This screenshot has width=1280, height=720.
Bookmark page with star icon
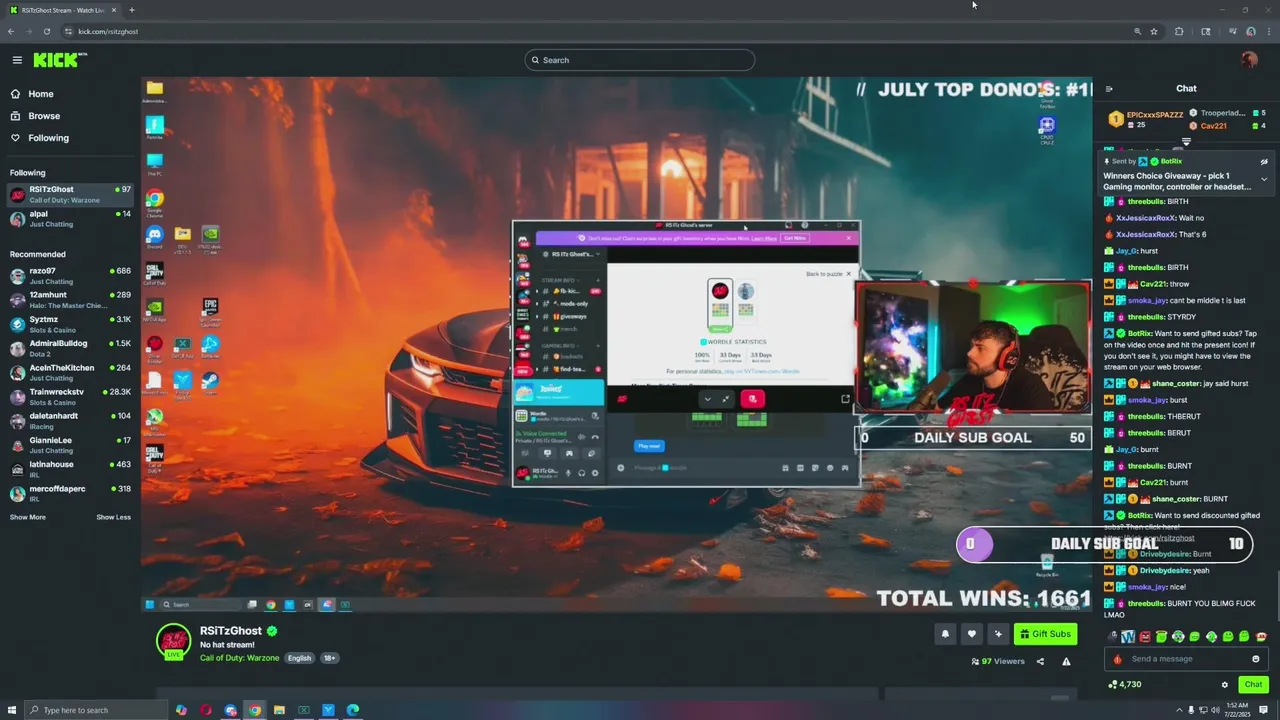point(1154,31)
